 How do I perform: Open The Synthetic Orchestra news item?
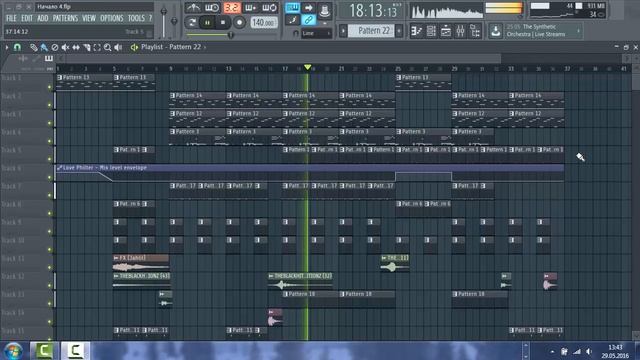coord(536,31)
